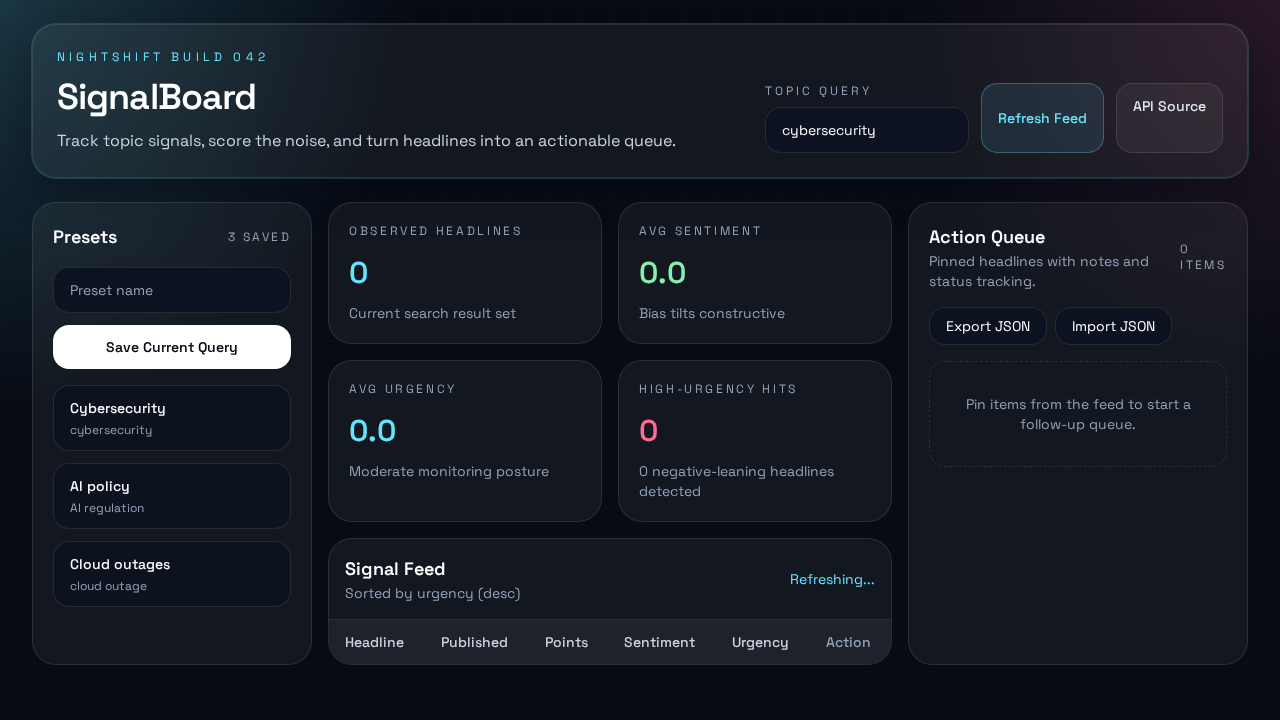
Task: Export the Action Queue as JSON
Action: [x=987, y=325]
